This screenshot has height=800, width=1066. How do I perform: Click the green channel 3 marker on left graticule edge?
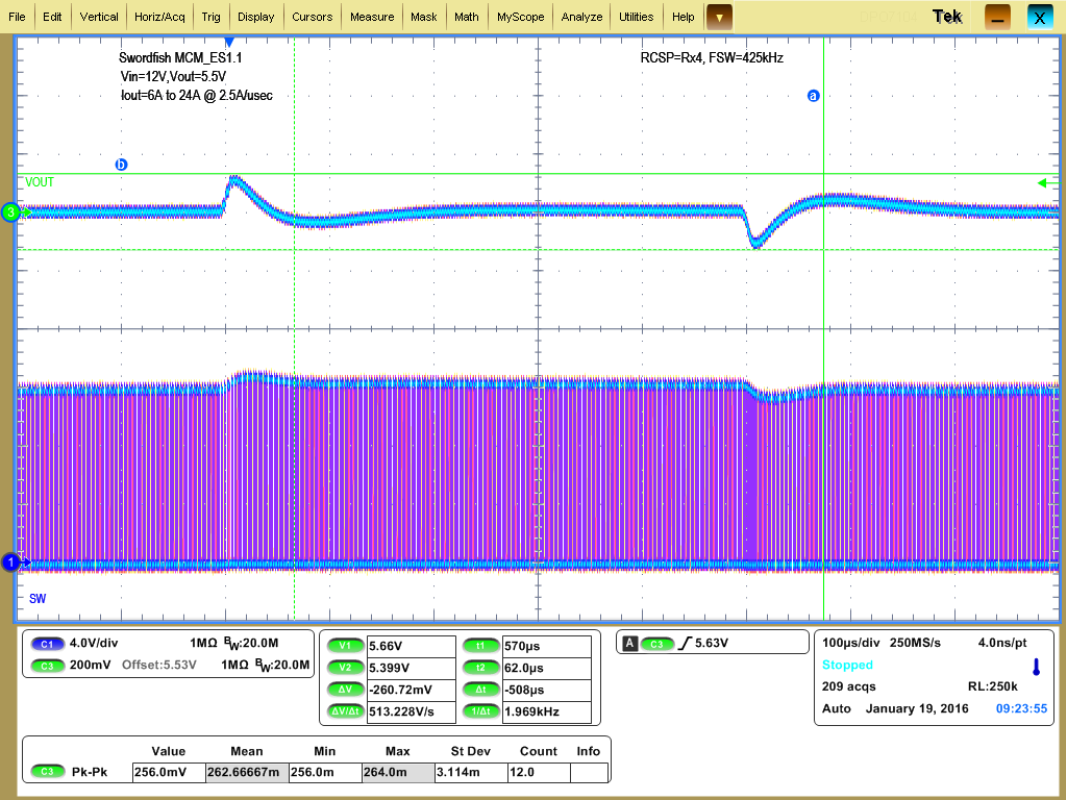[9, 212]
